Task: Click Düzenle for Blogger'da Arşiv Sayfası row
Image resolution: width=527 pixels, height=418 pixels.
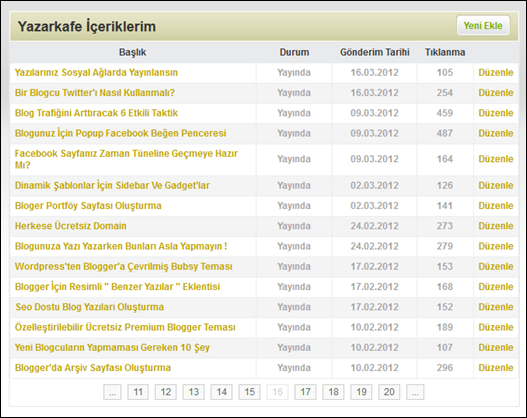Action: point(496,368)
